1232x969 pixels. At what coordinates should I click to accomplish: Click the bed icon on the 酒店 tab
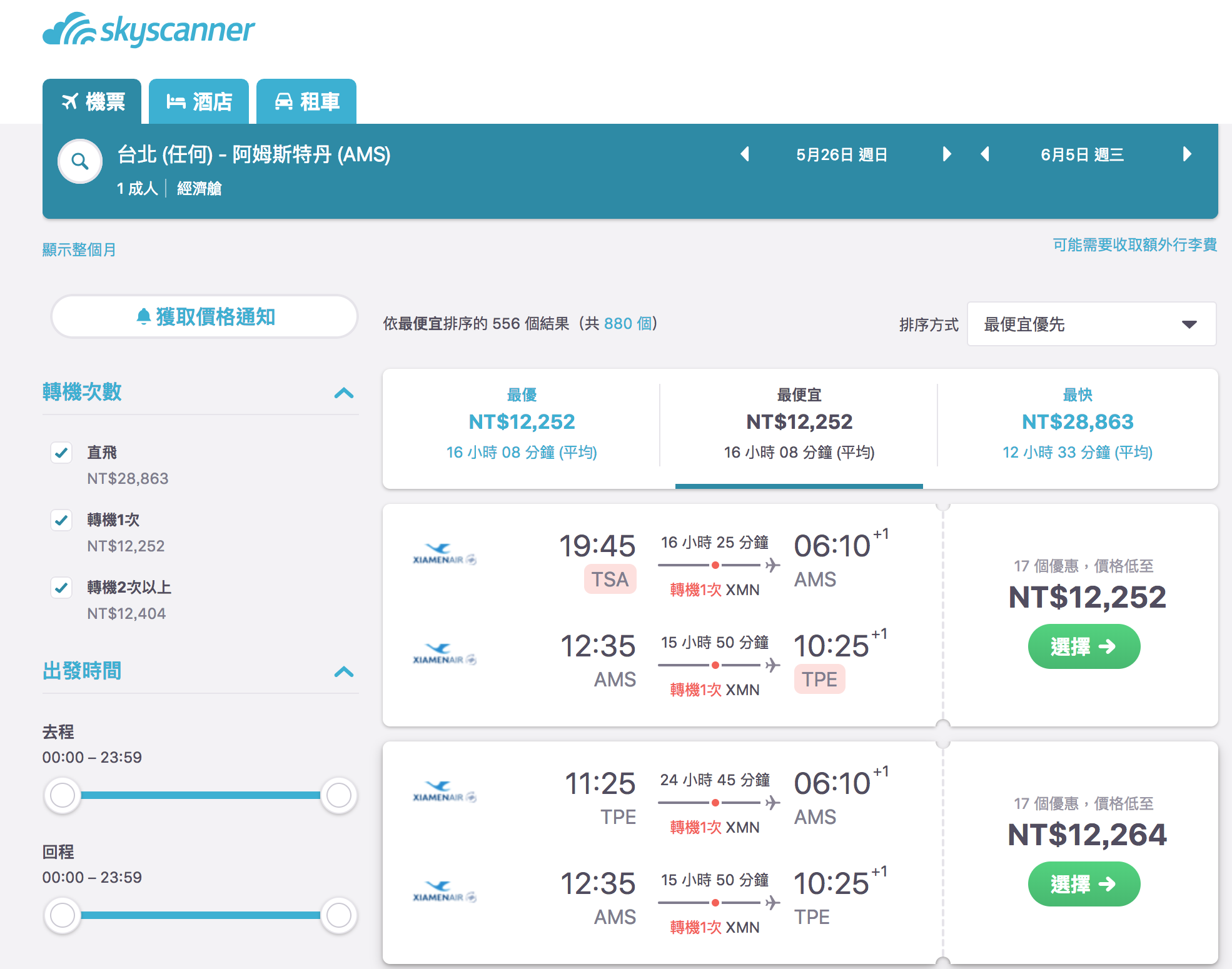[177, 100]
